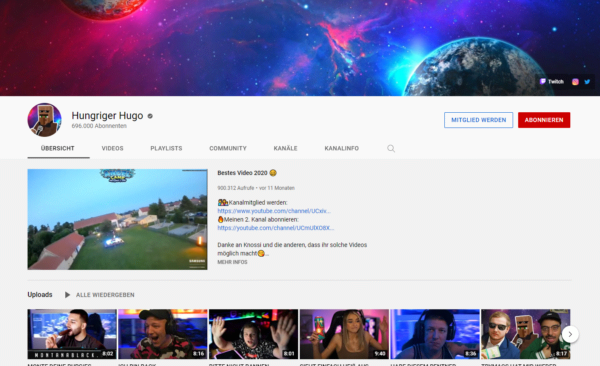This screenshot has width=600, height=366.
Task: Click the 900.312 Aufrufe view count text
Action: point(236,188)
